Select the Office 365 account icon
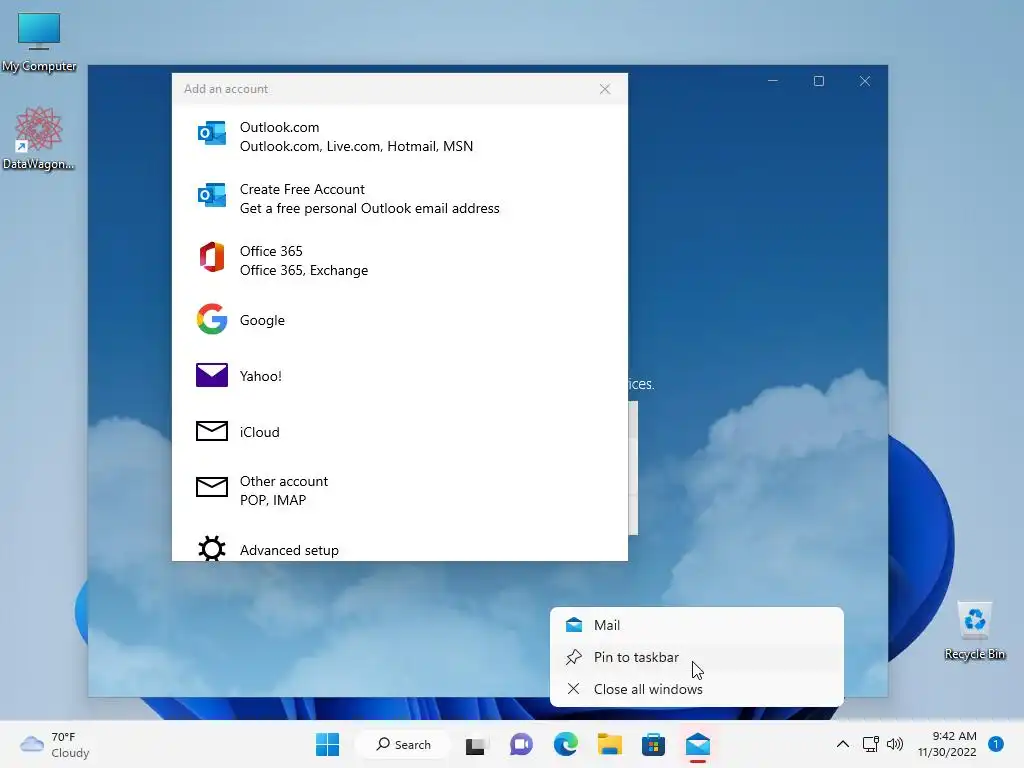 (x=212, y=257)
